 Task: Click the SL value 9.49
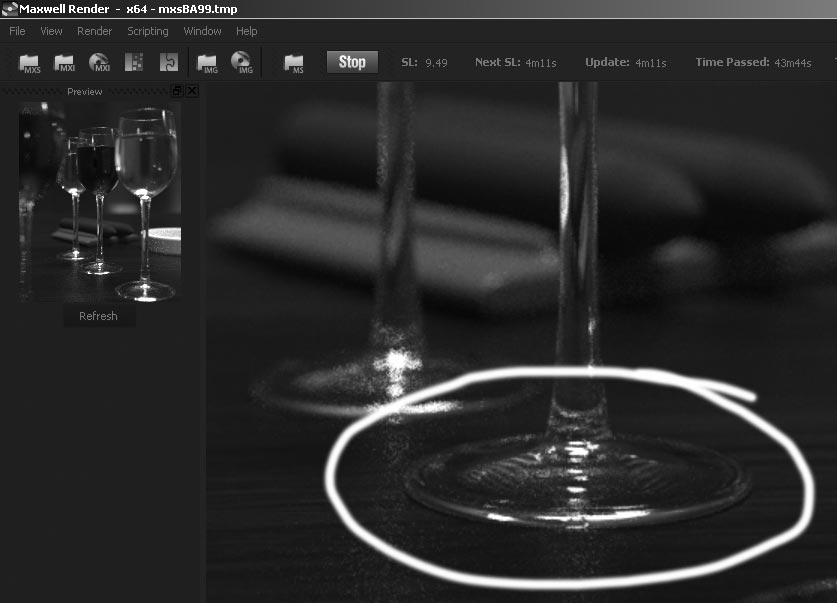point(436,63)
